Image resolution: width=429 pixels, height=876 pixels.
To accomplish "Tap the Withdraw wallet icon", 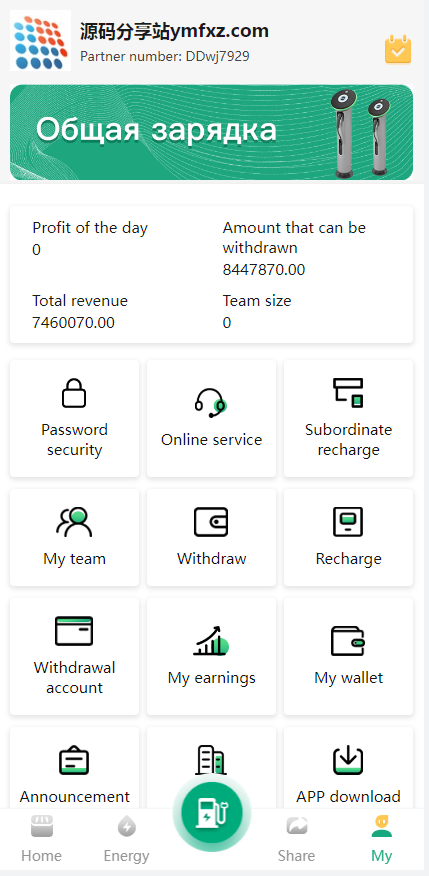I will (211, 522).
